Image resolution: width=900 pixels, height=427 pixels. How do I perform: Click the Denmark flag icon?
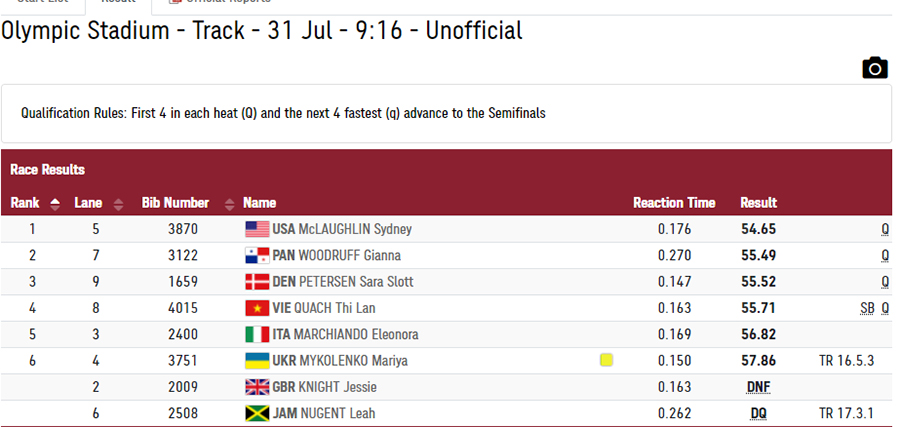tap(257, 282)
